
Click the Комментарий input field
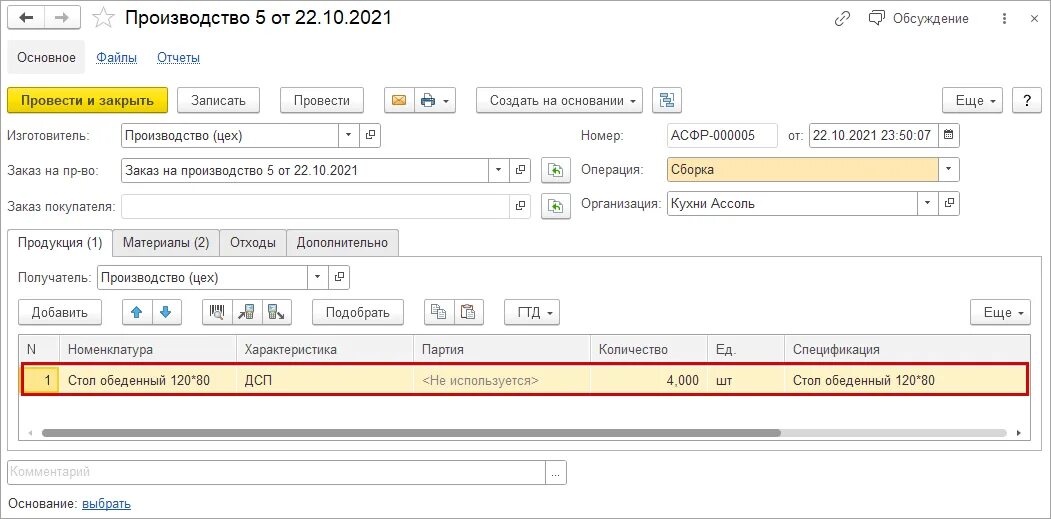click(276, 472)
